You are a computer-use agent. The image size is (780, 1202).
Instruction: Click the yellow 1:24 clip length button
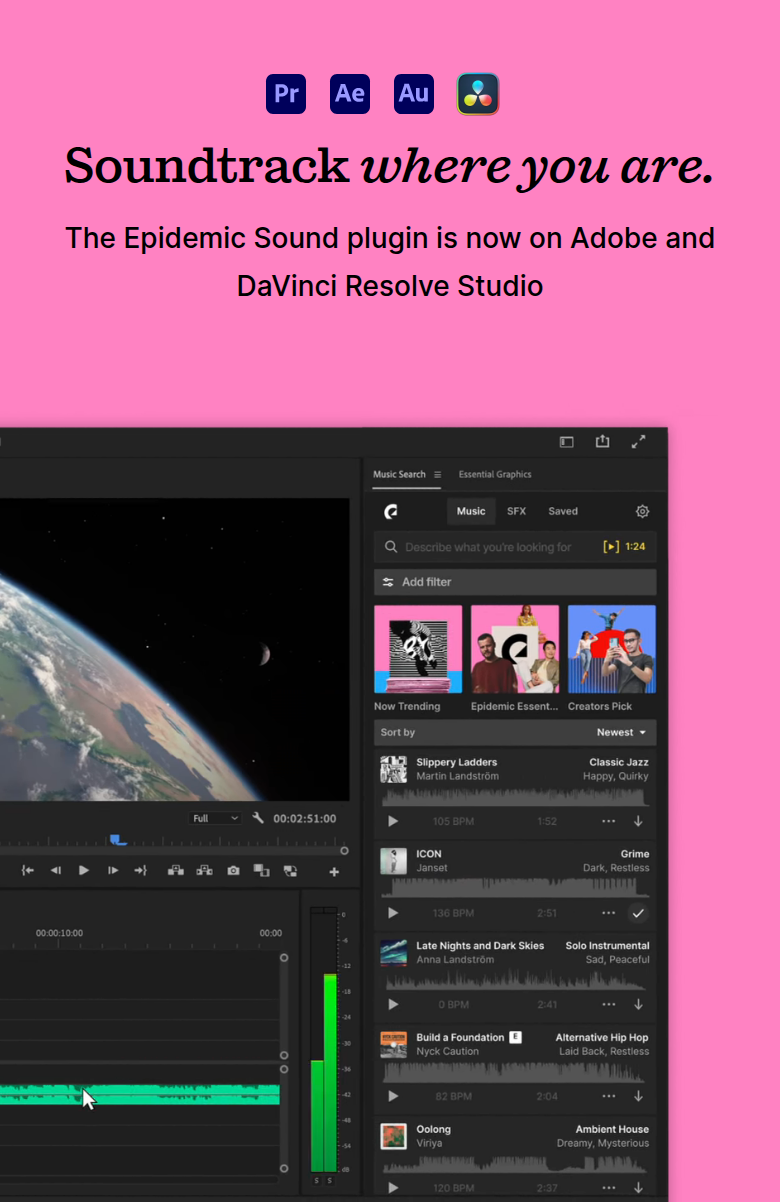(x=624, y=547)
